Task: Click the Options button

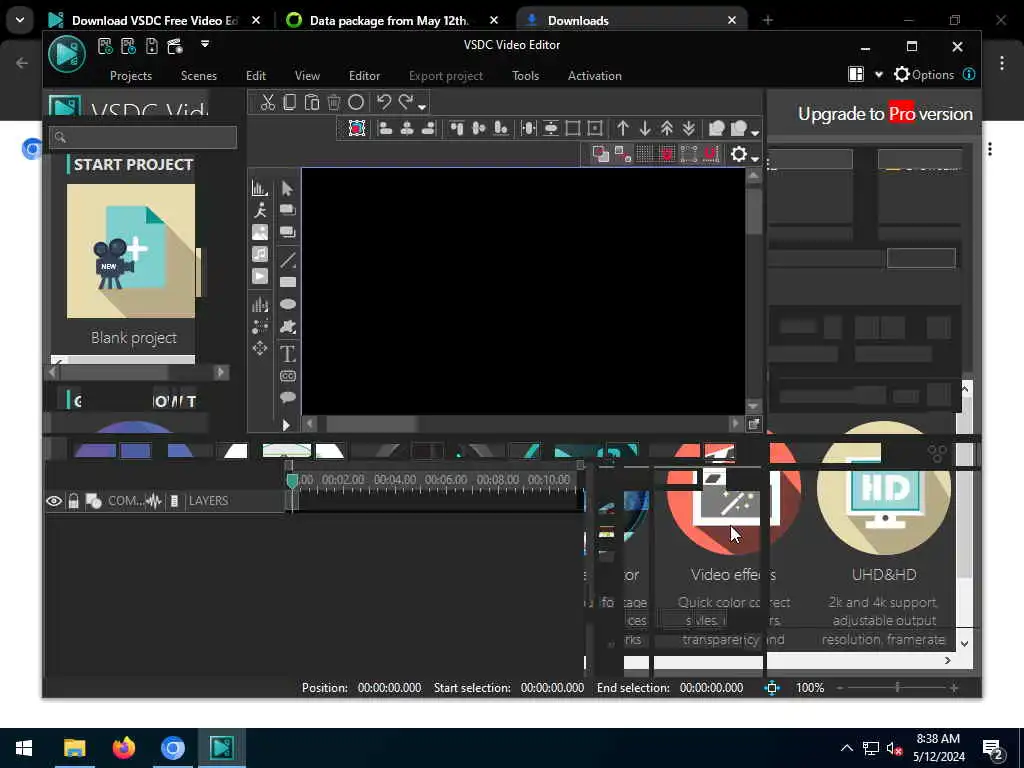Action: tap(924, 74)
